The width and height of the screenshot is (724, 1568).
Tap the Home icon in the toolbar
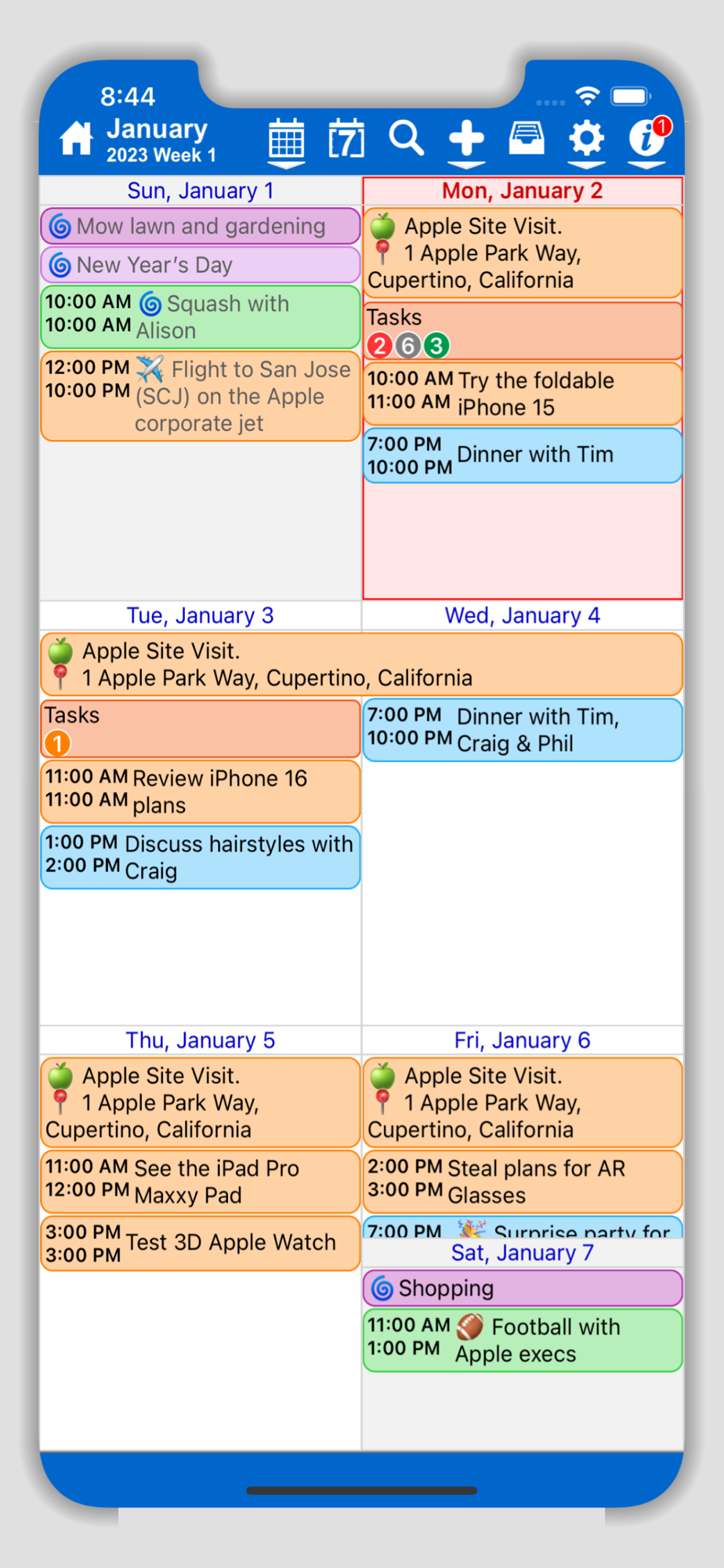(76, 139)
